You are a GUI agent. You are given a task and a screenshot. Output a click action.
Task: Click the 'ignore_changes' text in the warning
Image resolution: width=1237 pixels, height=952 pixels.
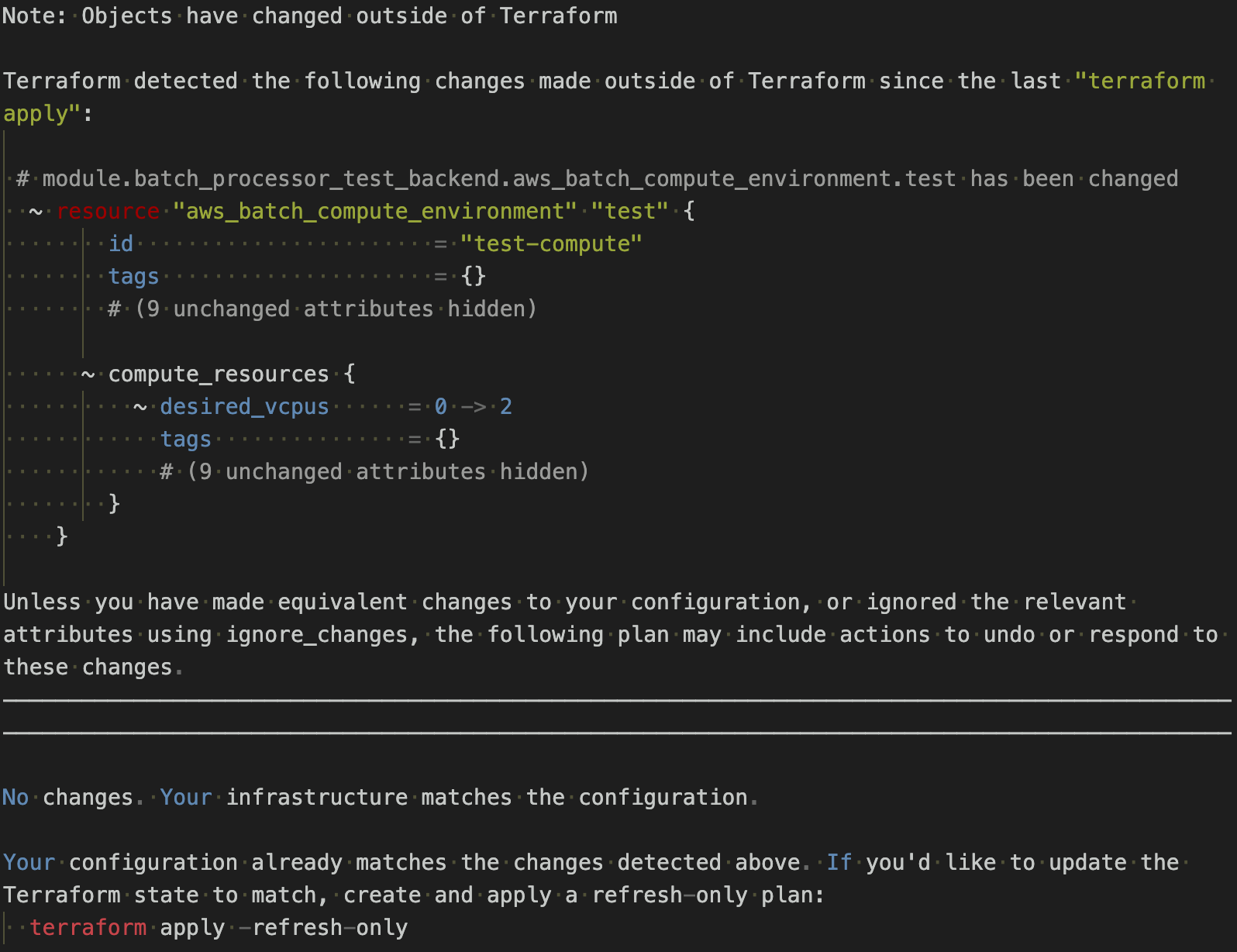point(316,634)
